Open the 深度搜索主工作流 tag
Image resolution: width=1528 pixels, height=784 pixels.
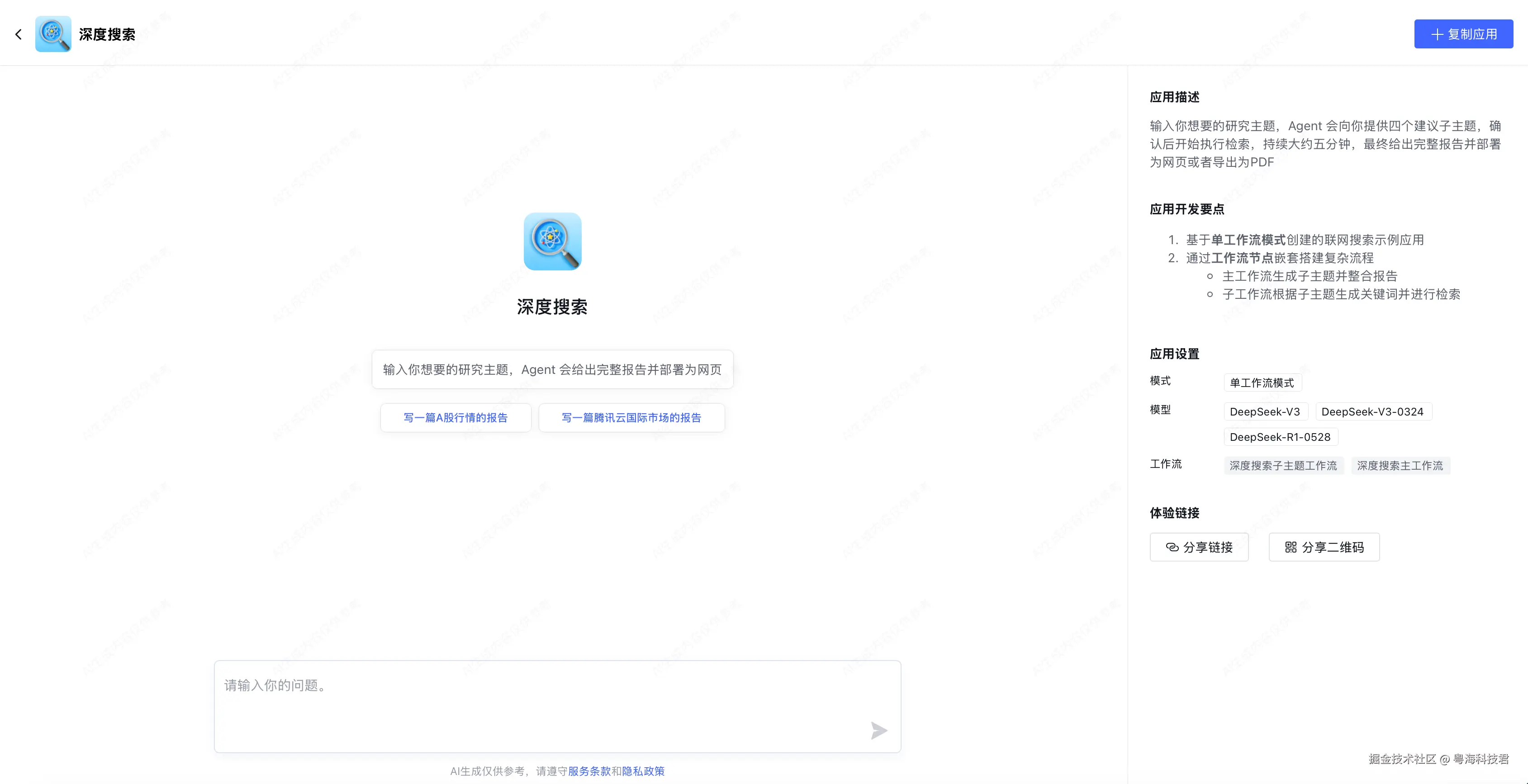pyautogui.click(x=1400, y=466)
